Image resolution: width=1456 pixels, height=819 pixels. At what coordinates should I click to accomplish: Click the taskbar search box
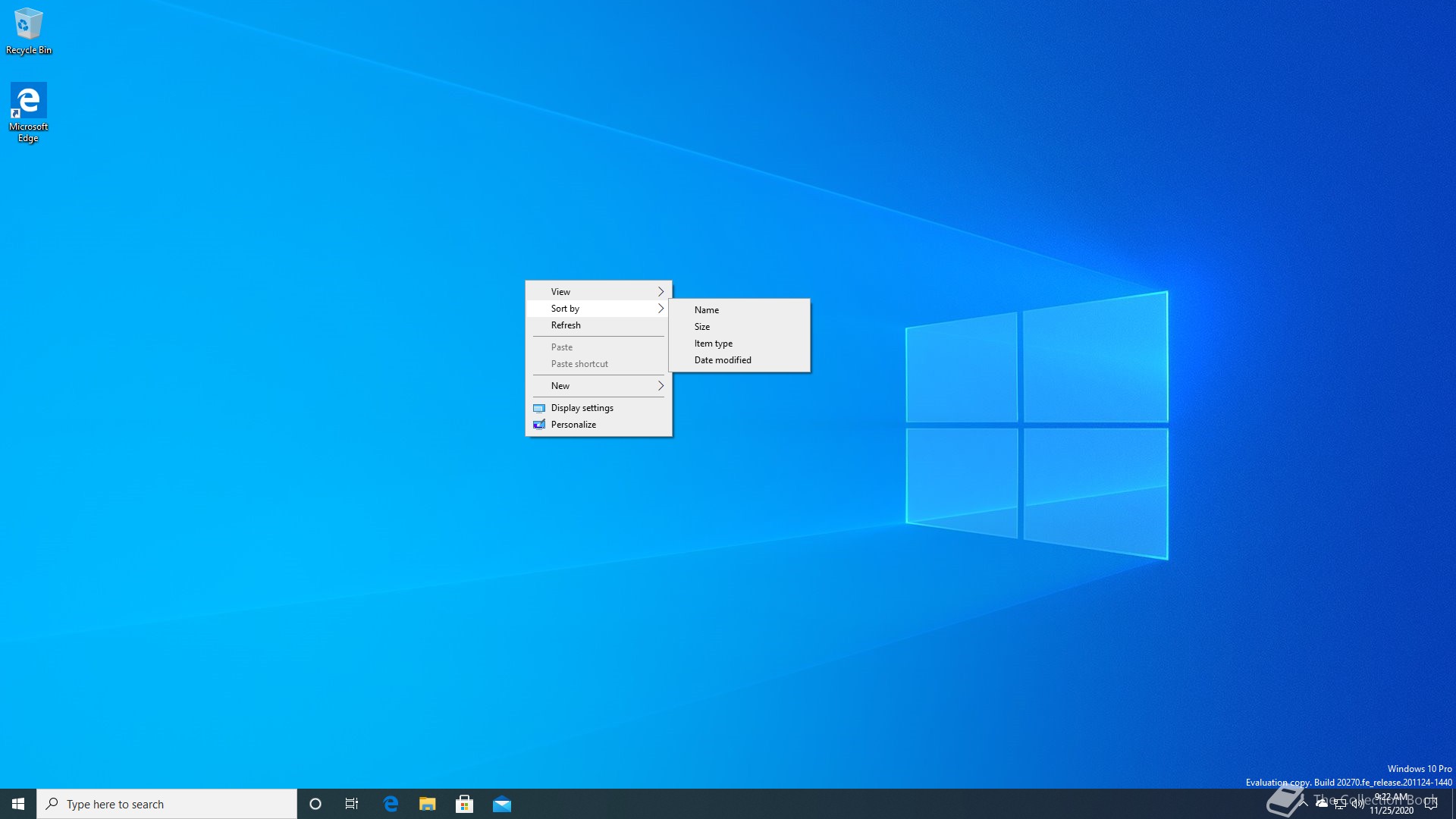tap(167, 804)
